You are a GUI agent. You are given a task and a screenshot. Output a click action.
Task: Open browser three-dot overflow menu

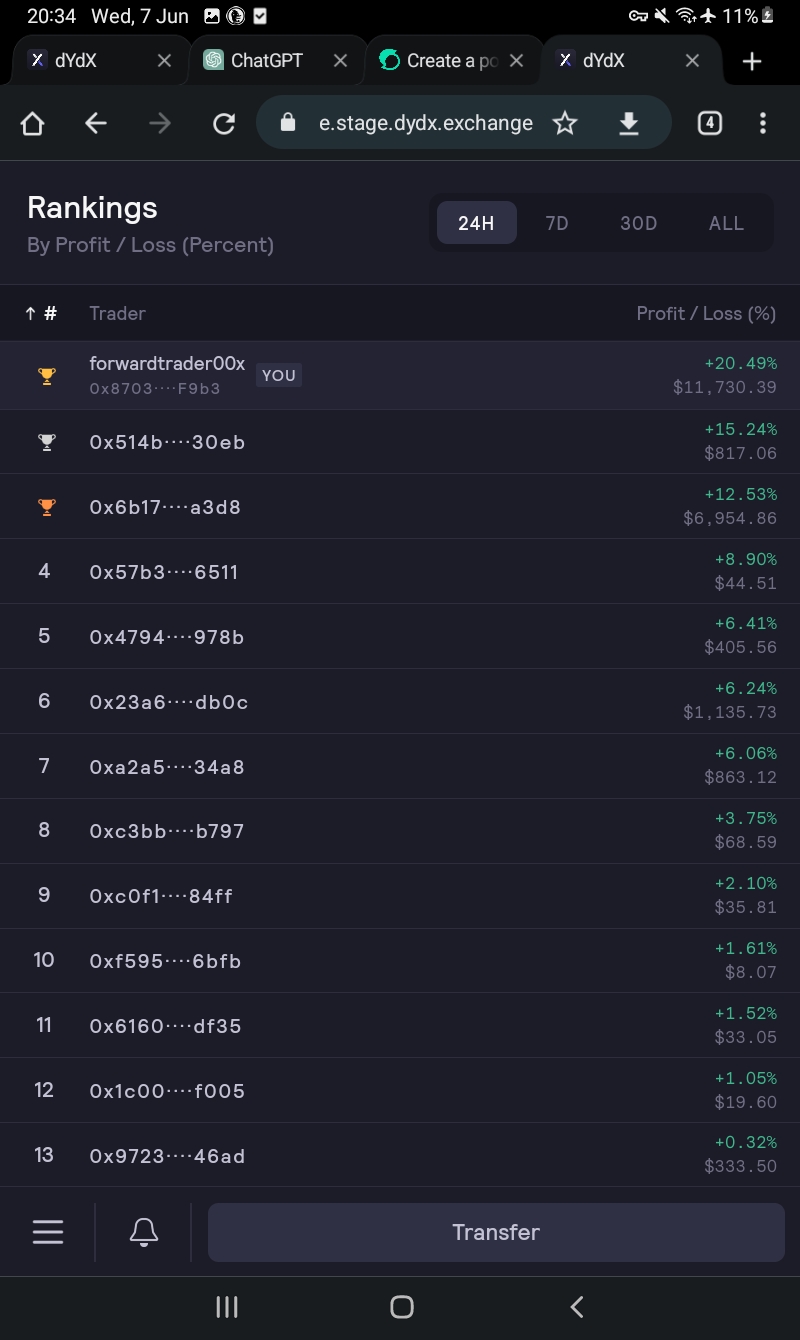[x=763, y=123]
